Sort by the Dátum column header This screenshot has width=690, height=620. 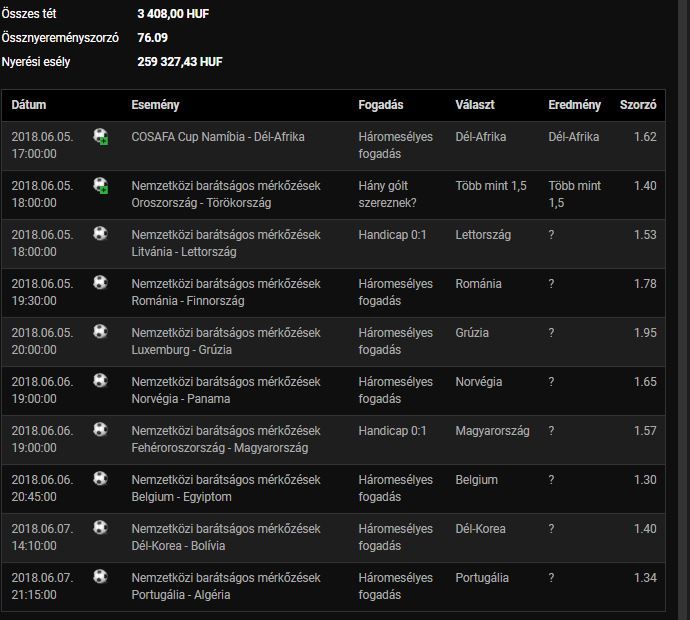pyautogui.click(x=29, y=105)
